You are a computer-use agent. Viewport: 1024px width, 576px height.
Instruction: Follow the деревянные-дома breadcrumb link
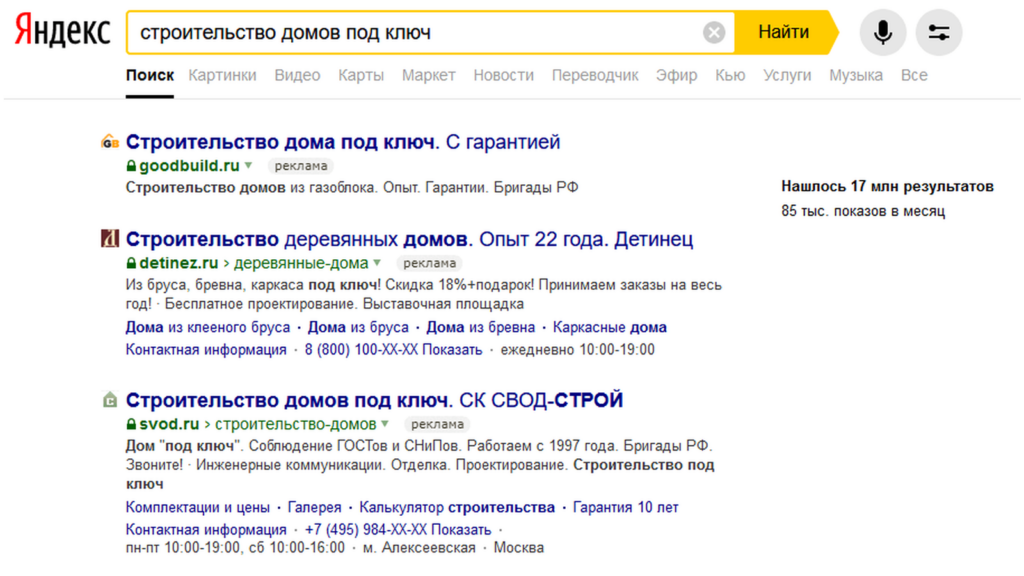point(301,263)
